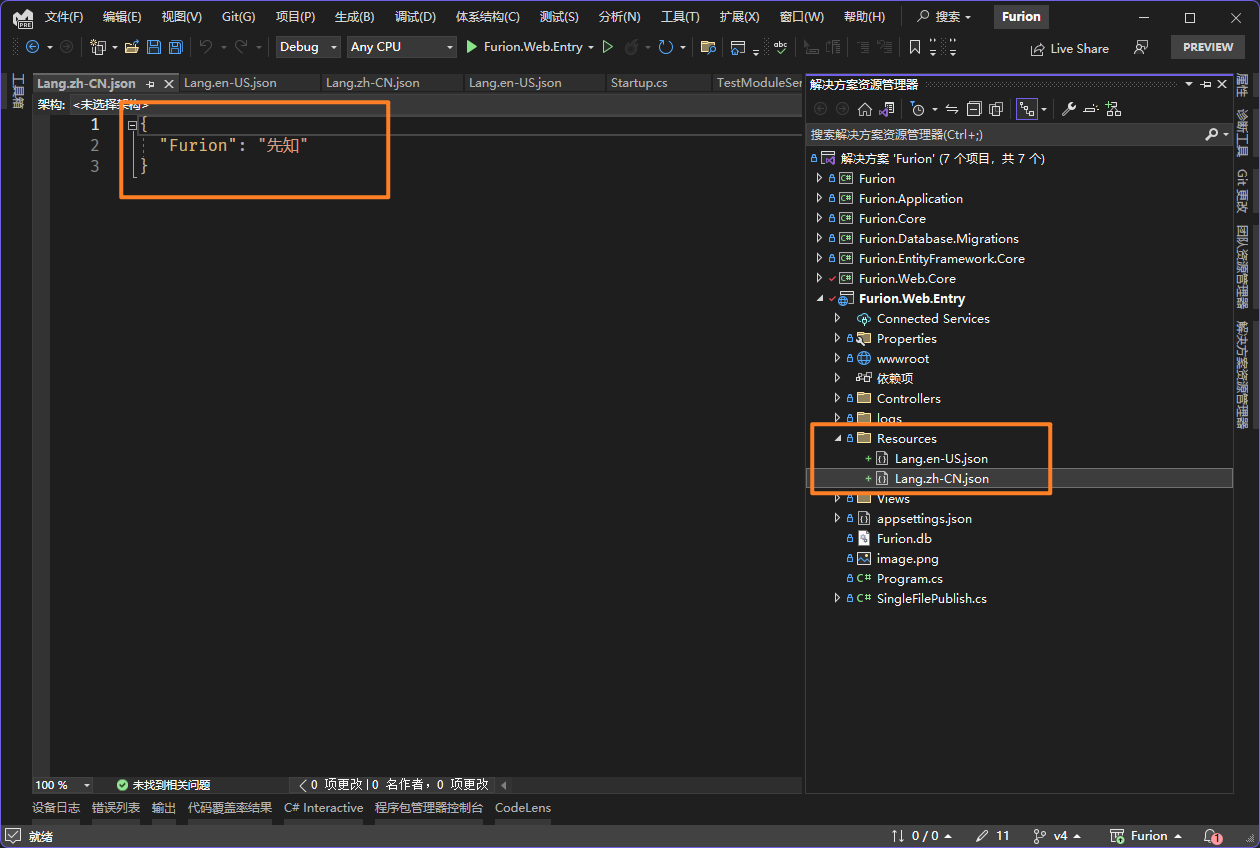
Task: Click the Home icon in Solution Explorer
Action: (865, 109)
